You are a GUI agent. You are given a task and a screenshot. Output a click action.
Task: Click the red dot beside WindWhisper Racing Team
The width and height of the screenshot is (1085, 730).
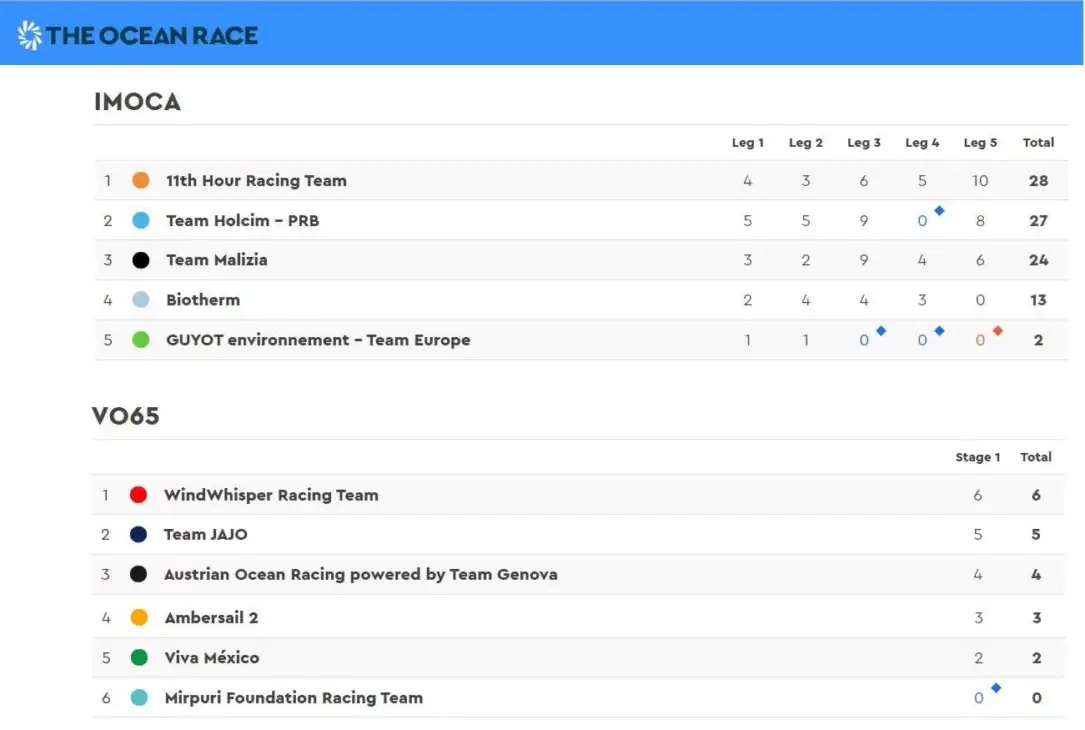tap(138, 495)
